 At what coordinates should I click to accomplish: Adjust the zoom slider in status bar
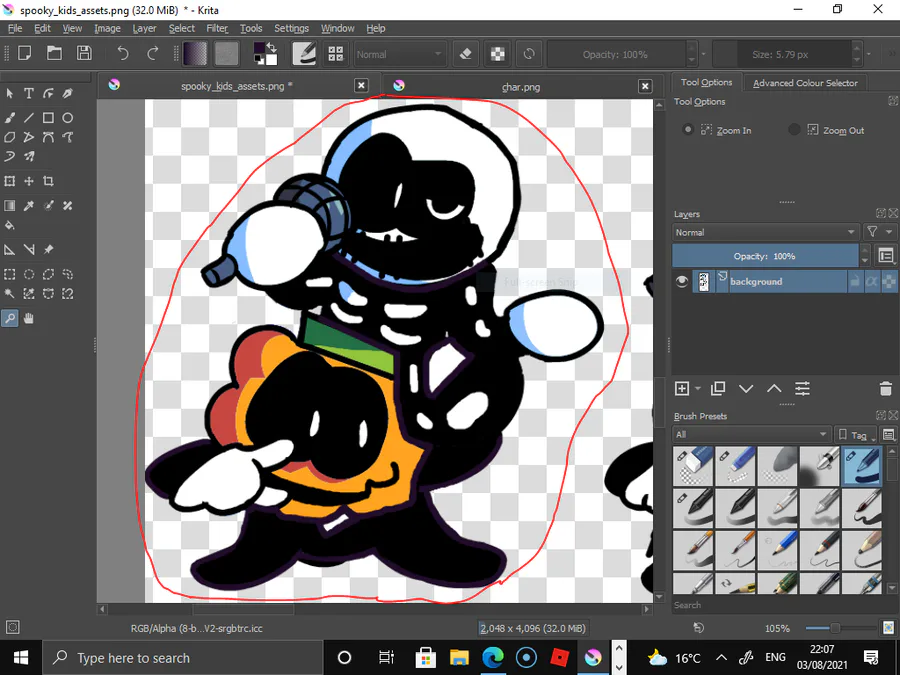pyautogui.click(x=840, y=628)
